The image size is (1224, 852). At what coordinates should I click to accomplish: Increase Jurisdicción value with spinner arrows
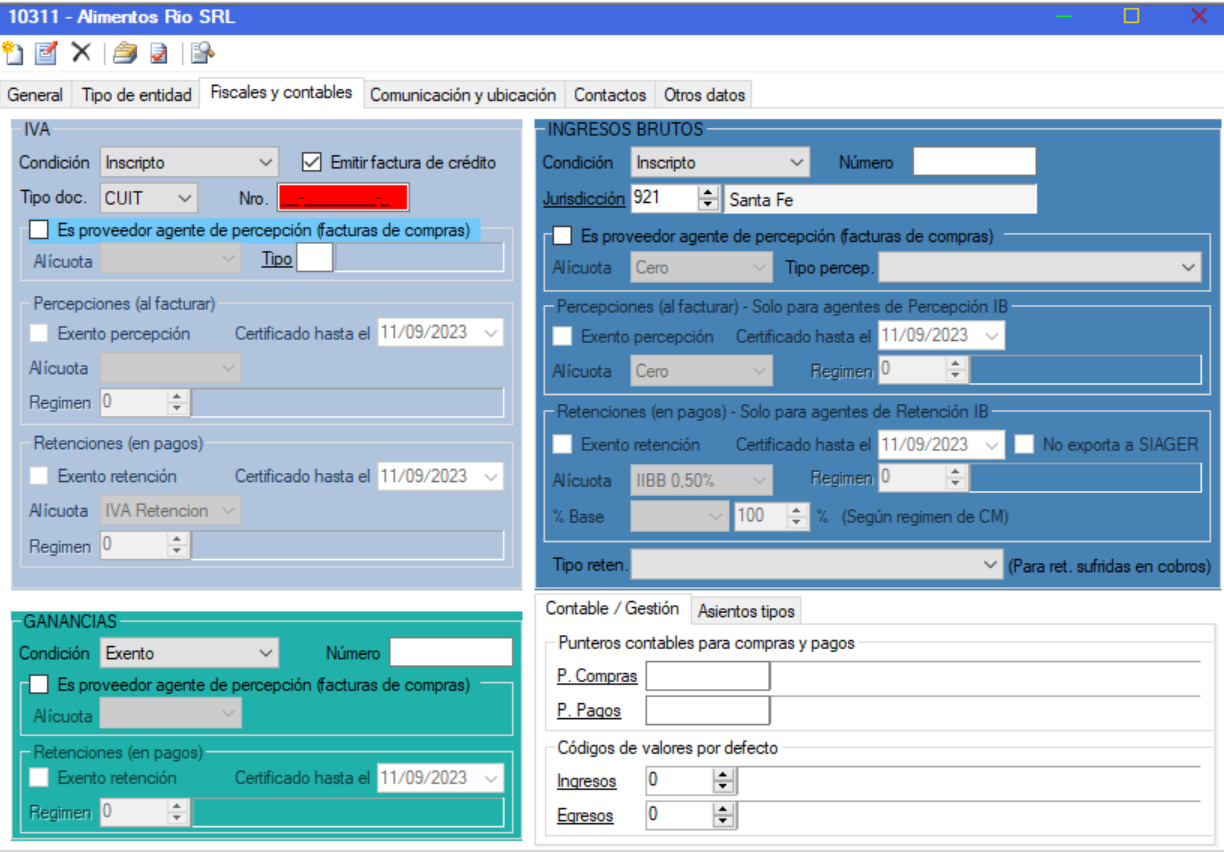(708, 193)
